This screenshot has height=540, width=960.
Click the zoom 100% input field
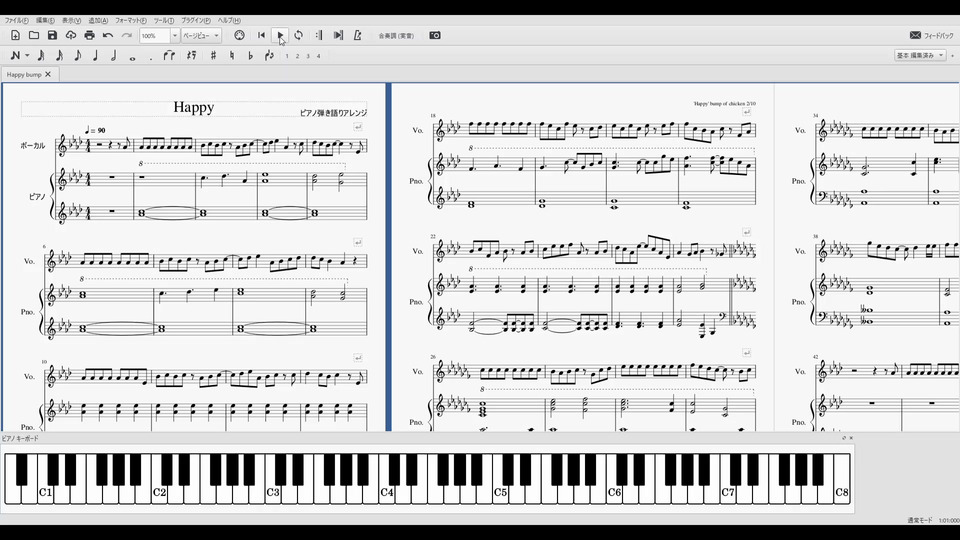(154, 36)
